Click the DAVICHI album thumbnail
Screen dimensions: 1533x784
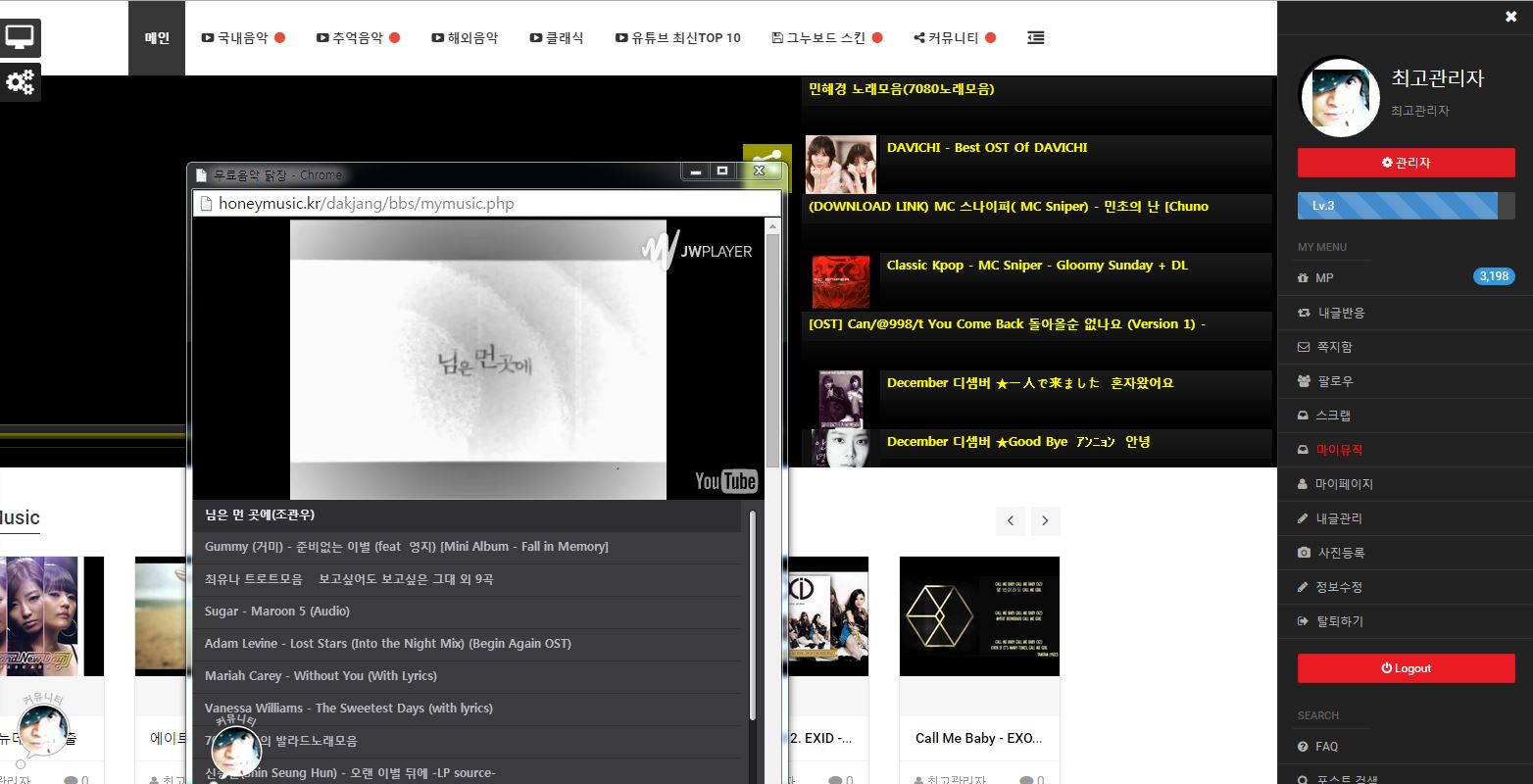pos(841,164)
